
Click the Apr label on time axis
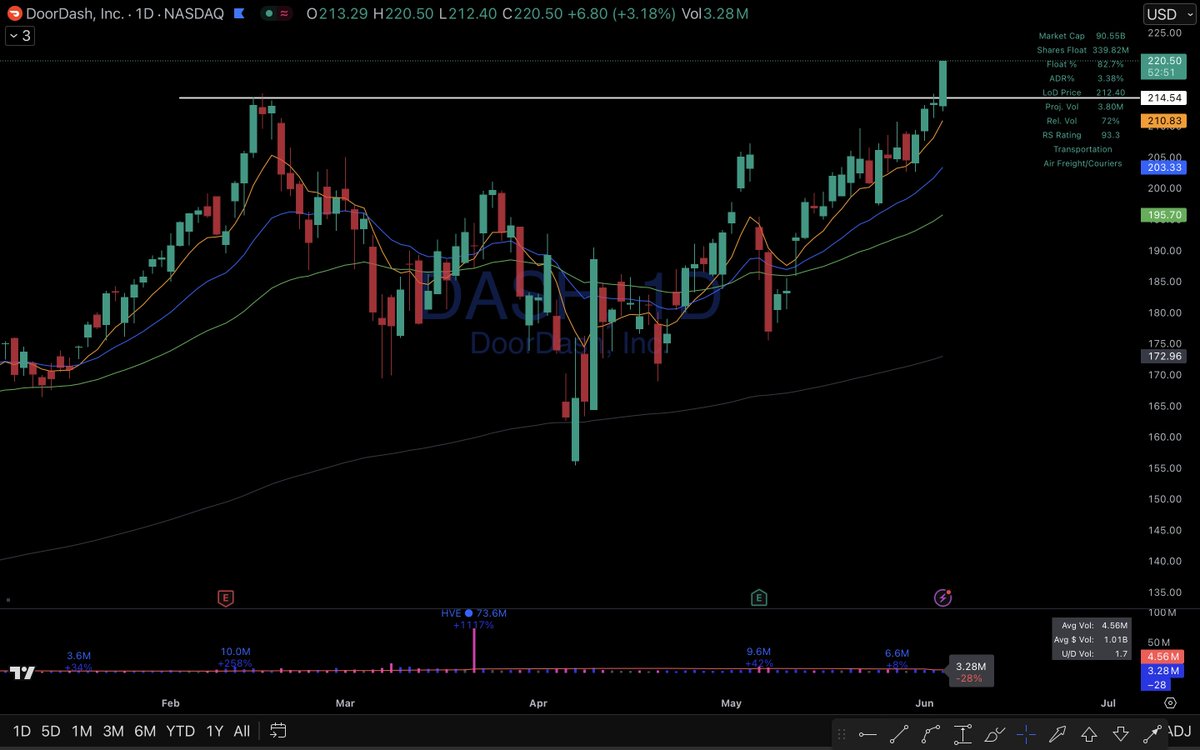538,703
